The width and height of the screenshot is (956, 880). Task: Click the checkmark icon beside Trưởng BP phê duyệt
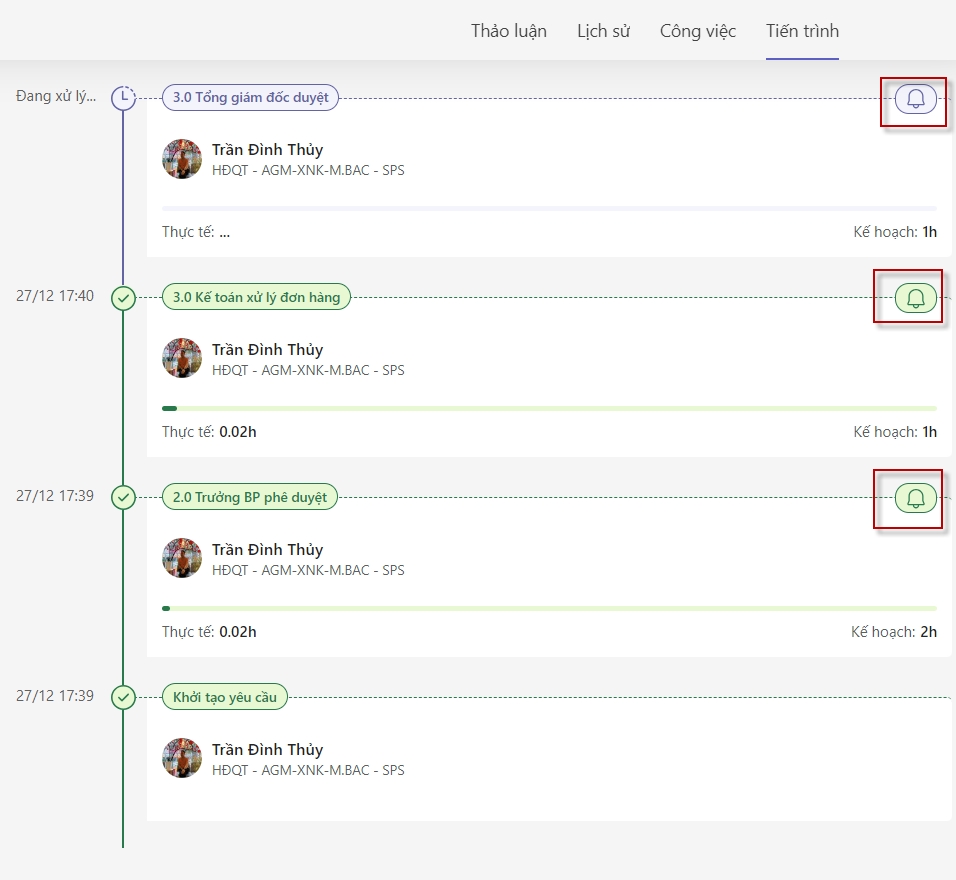(123, 497)
